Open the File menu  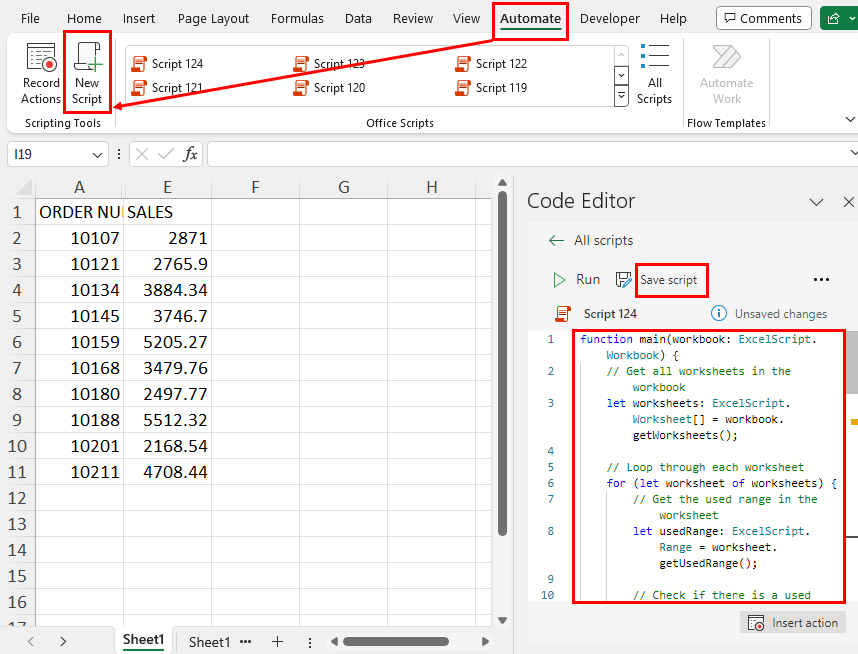click(30, 19)
